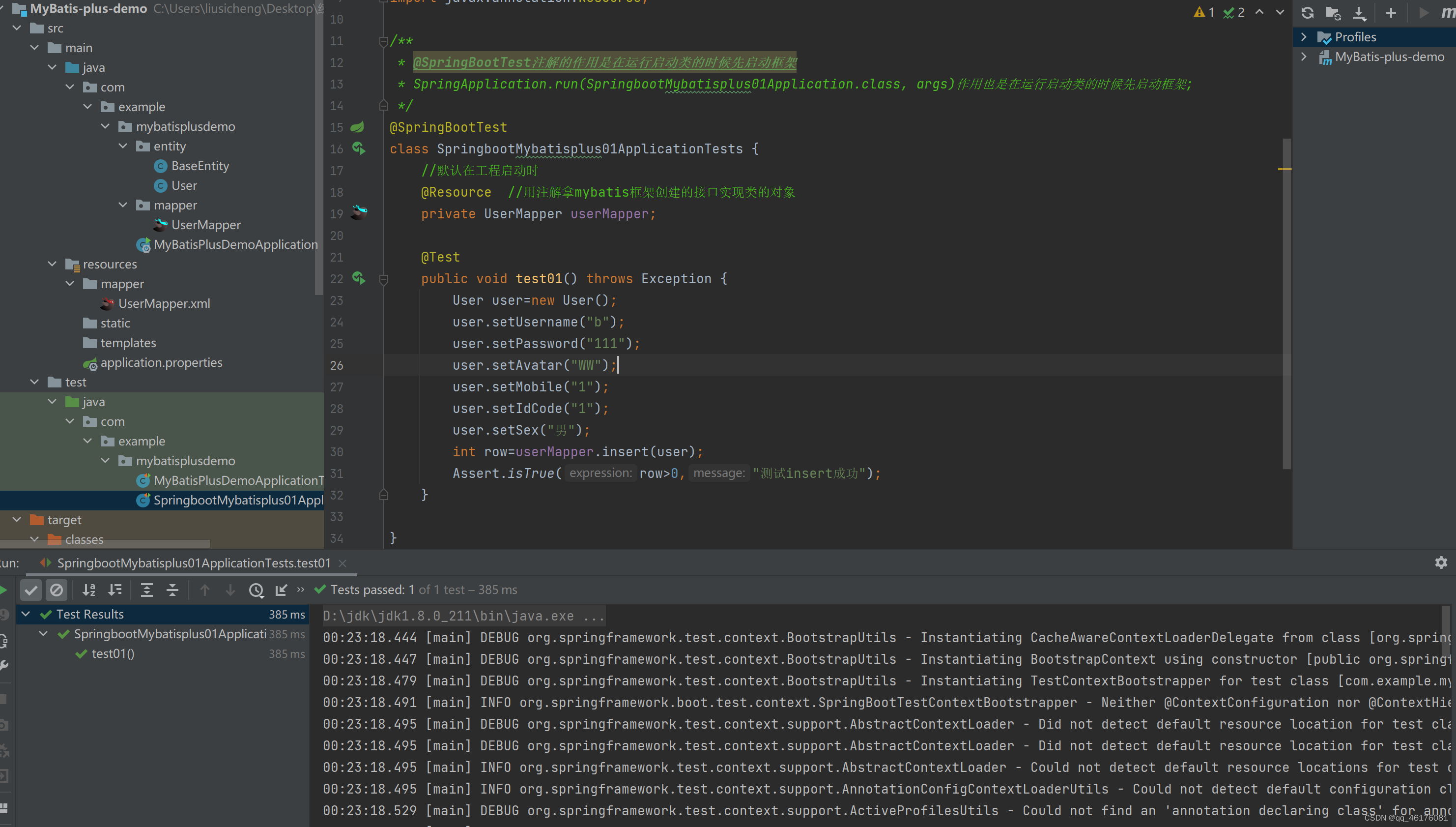Click run test gutter icon at test01
Screen dimensions: 1456x827
tap(358, 278)
